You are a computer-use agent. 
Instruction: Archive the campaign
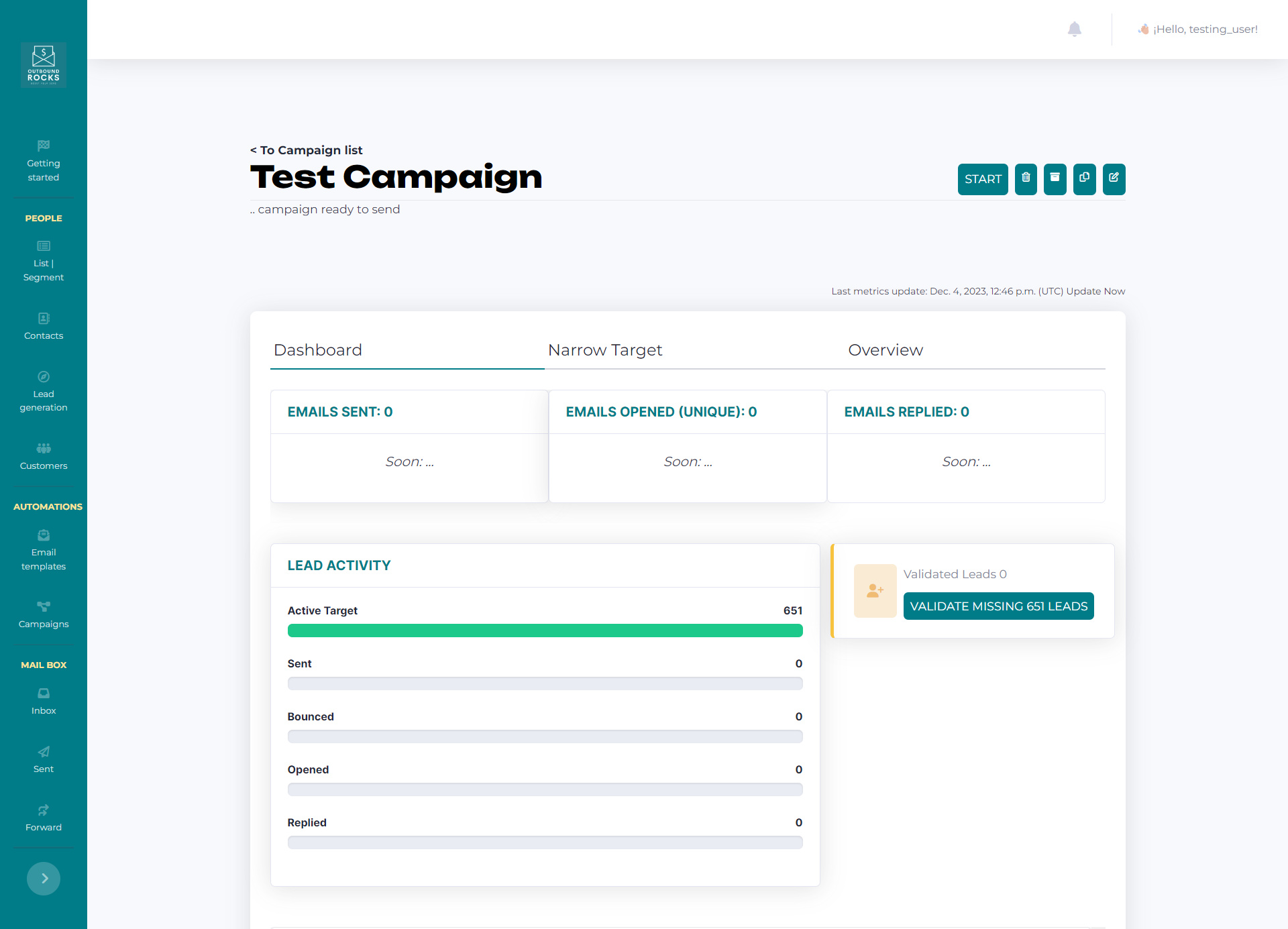click(x=1055, y=179)
